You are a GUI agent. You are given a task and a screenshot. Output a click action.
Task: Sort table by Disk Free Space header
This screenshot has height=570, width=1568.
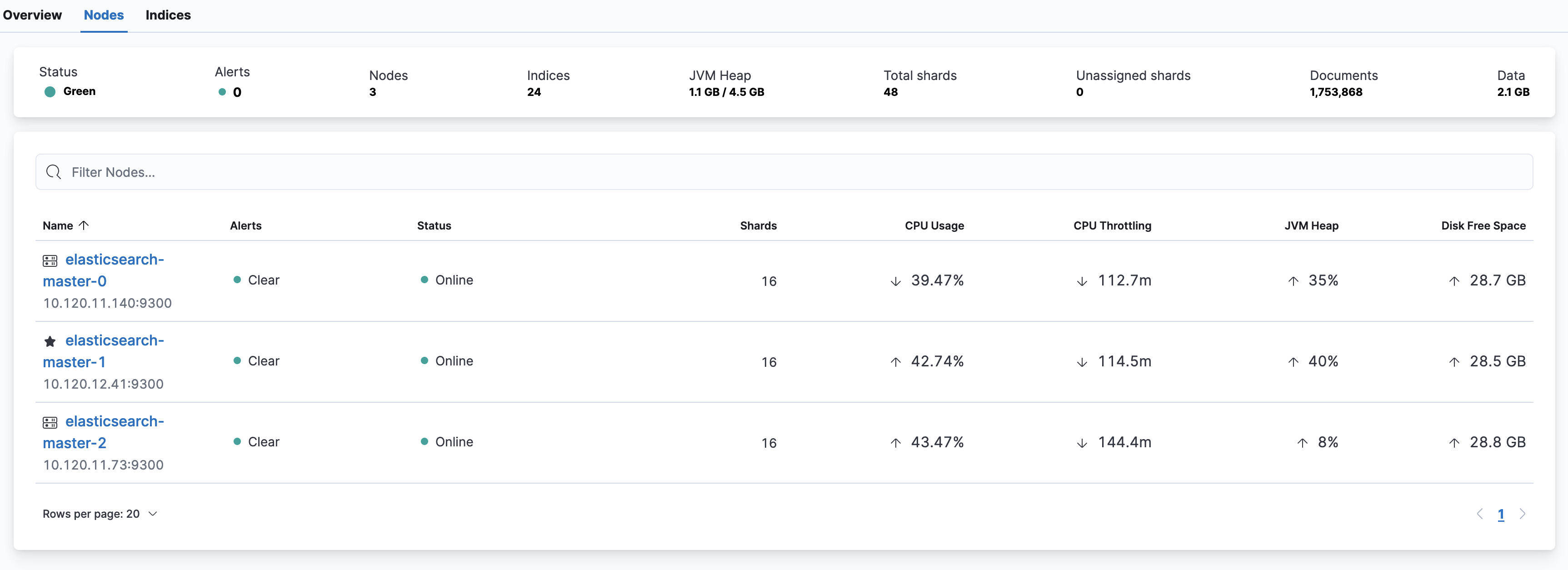[x=1483, y=226]
